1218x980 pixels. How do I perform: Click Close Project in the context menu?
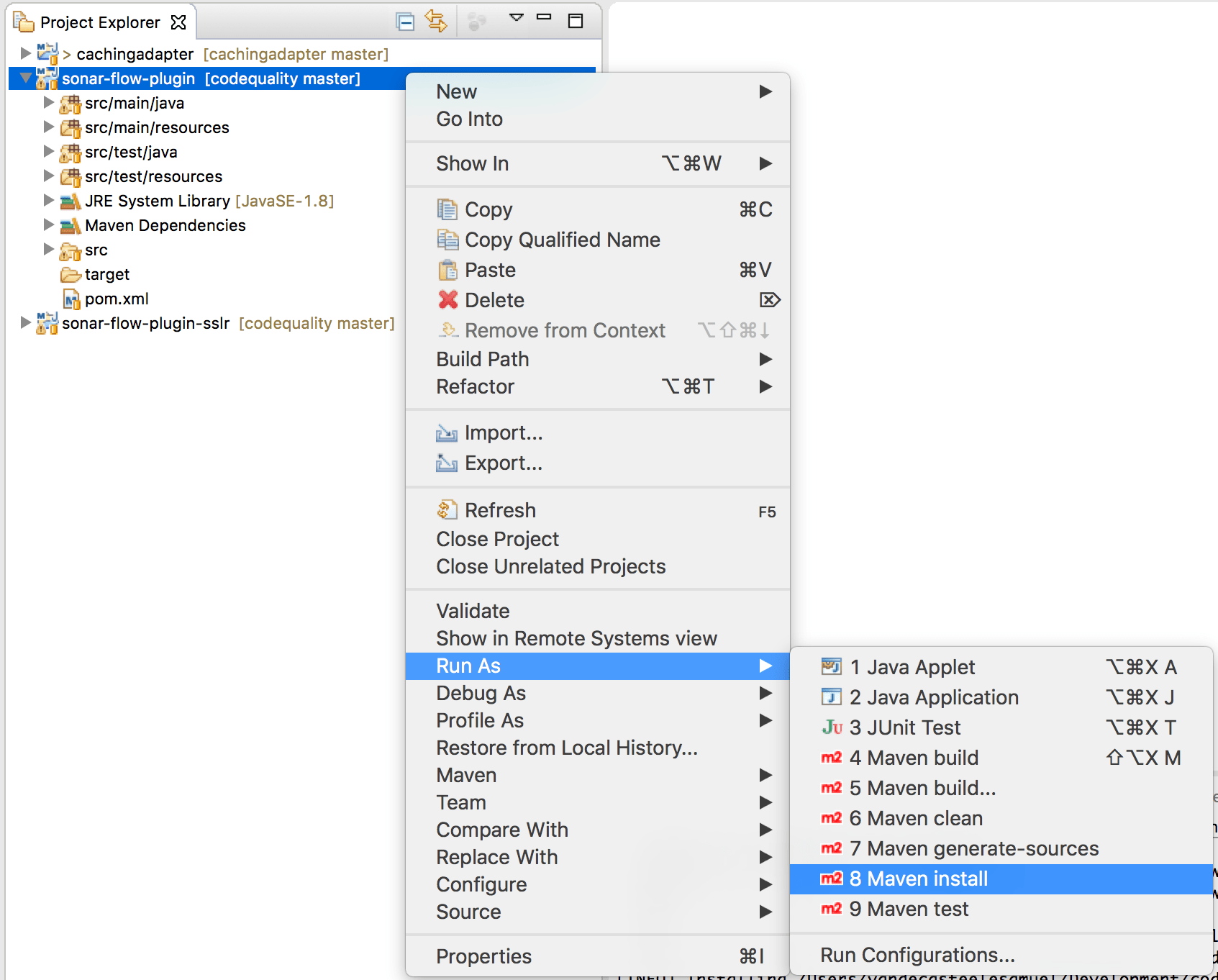(x=497, y=539)
